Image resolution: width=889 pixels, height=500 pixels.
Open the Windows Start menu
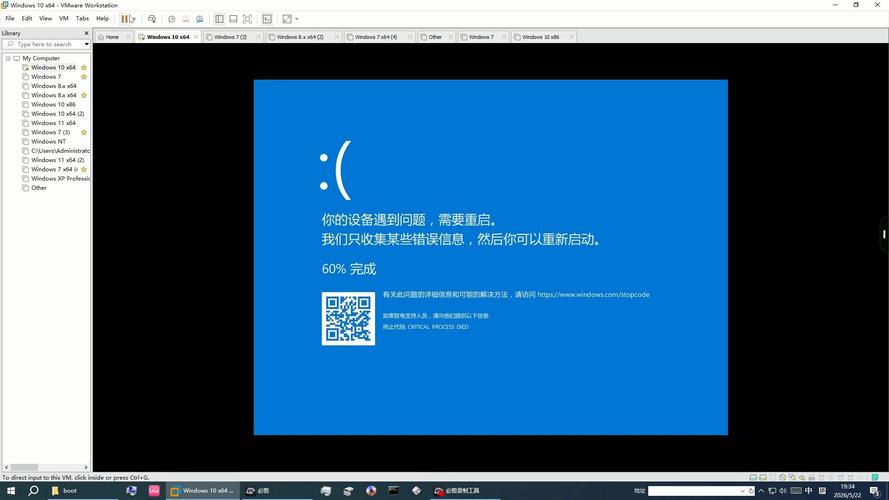(x=11, y=491)
